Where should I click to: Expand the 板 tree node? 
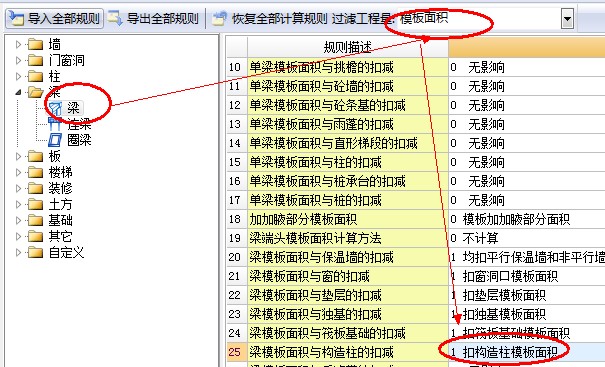click(18, 156)
